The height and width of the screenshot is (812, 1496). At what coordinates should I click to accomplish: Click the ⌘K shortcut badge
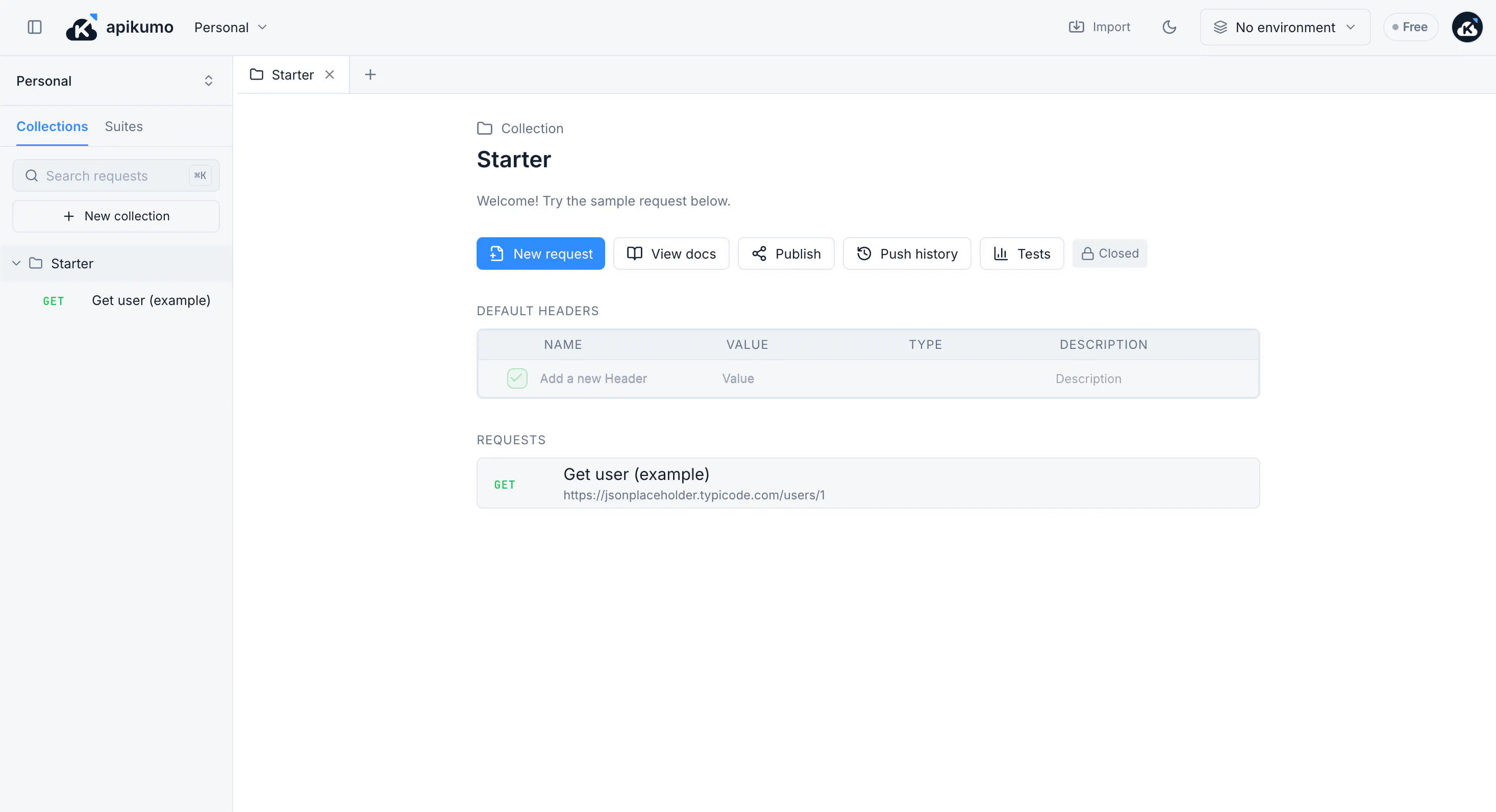200,175
